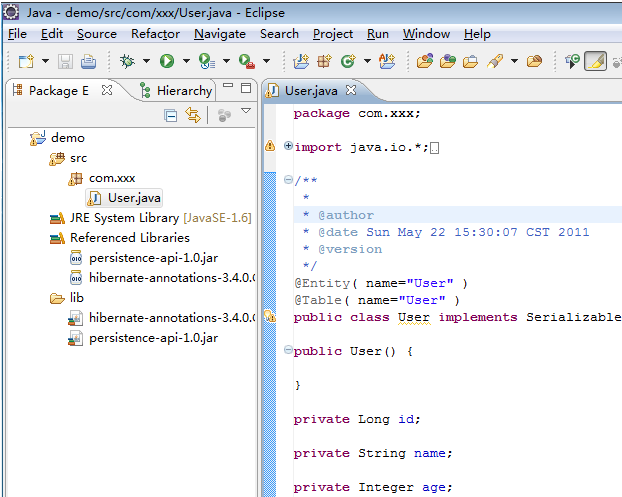Image resolution: width=622 pixels, height=497 pixels.
Task: Click the Save disk icon
Action: click(x=66, y=62)
